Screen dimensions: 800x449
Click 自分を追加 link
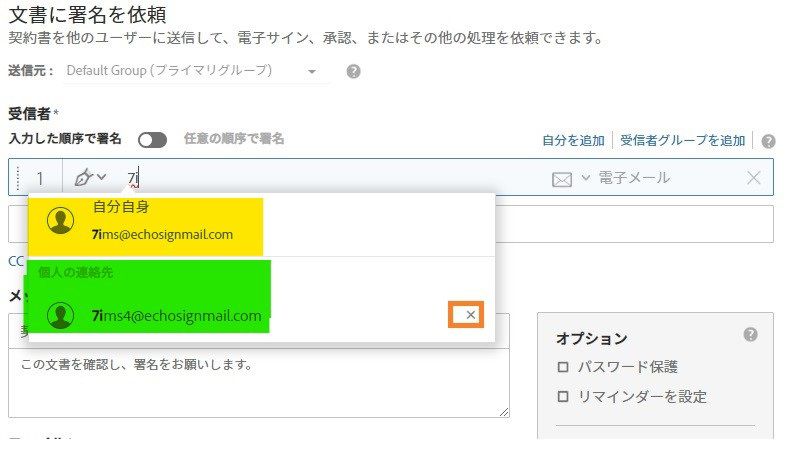pos(573,141)
